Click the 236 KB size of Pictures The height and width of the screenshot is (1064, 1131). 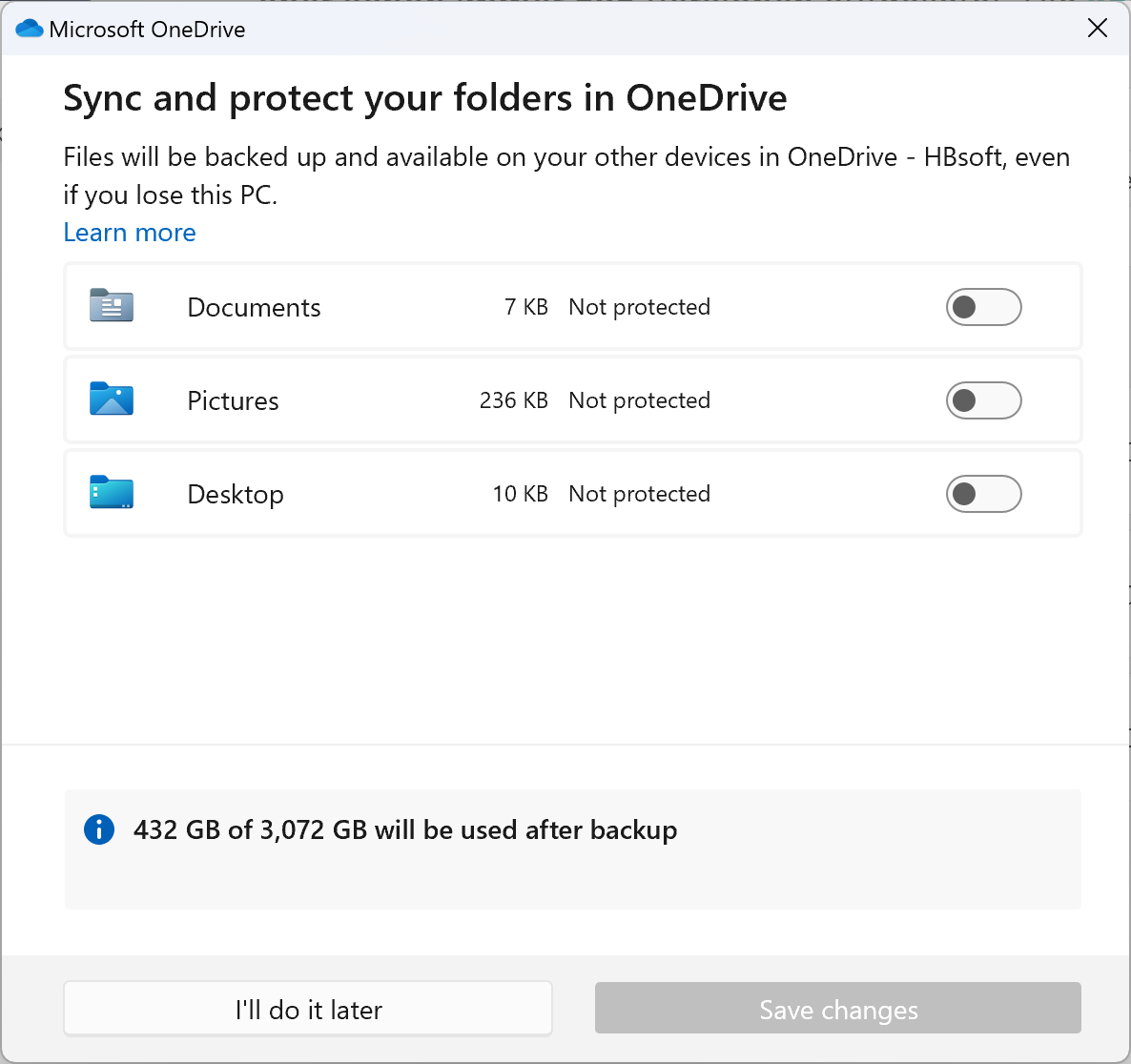[513, 400]
